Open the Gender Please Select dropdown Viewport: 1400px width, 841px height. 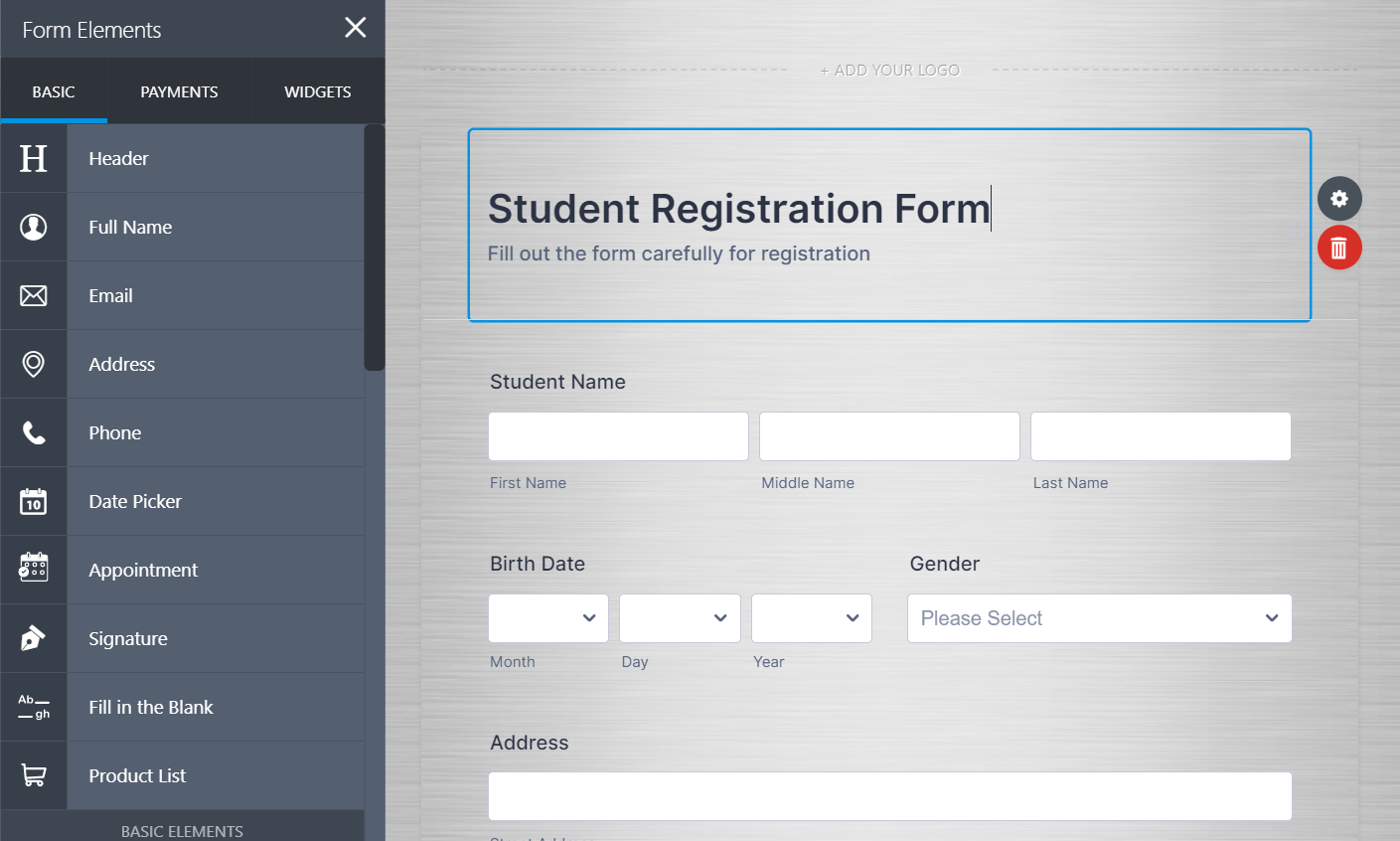point(1099,618)
